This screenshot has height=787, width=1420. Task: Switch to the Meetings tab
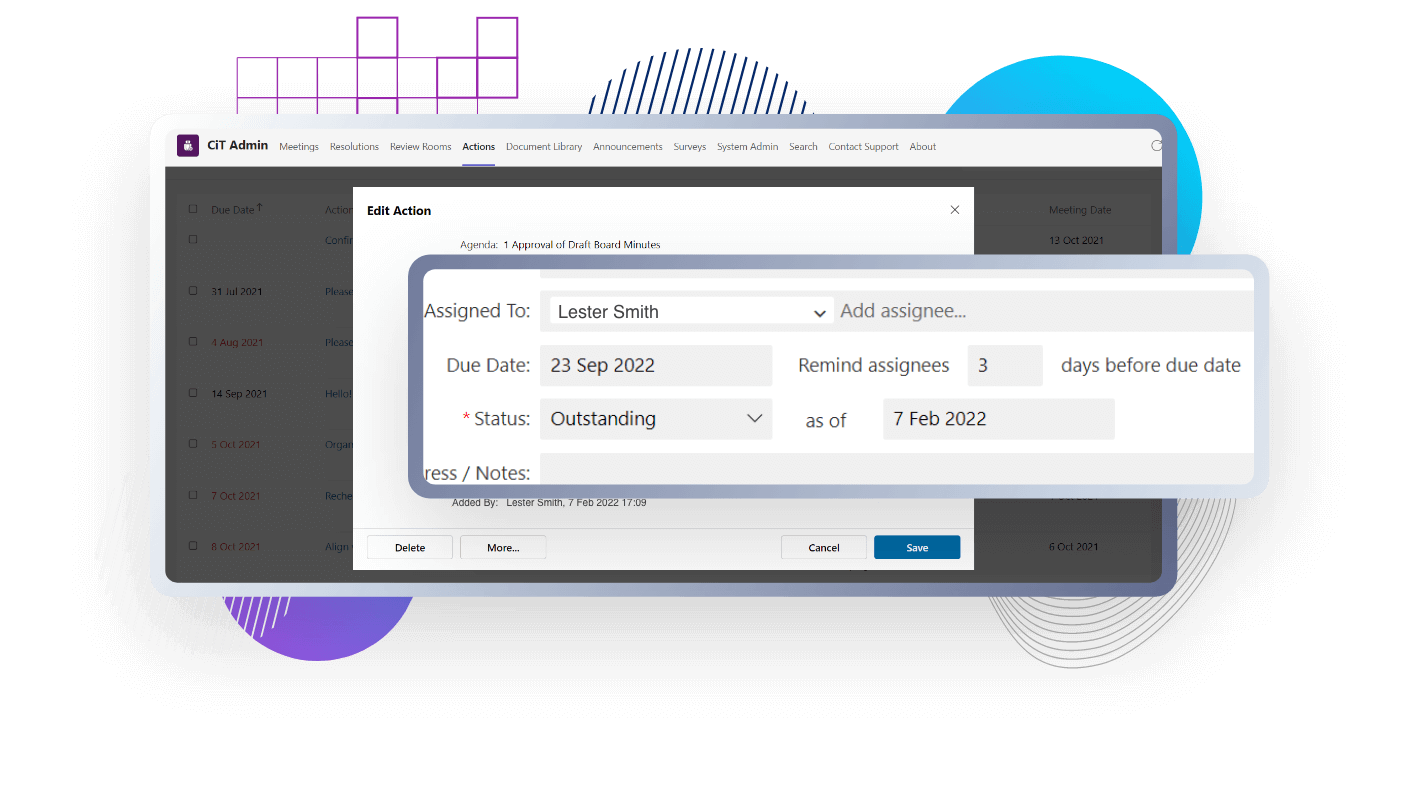click(x=298, y=147)
